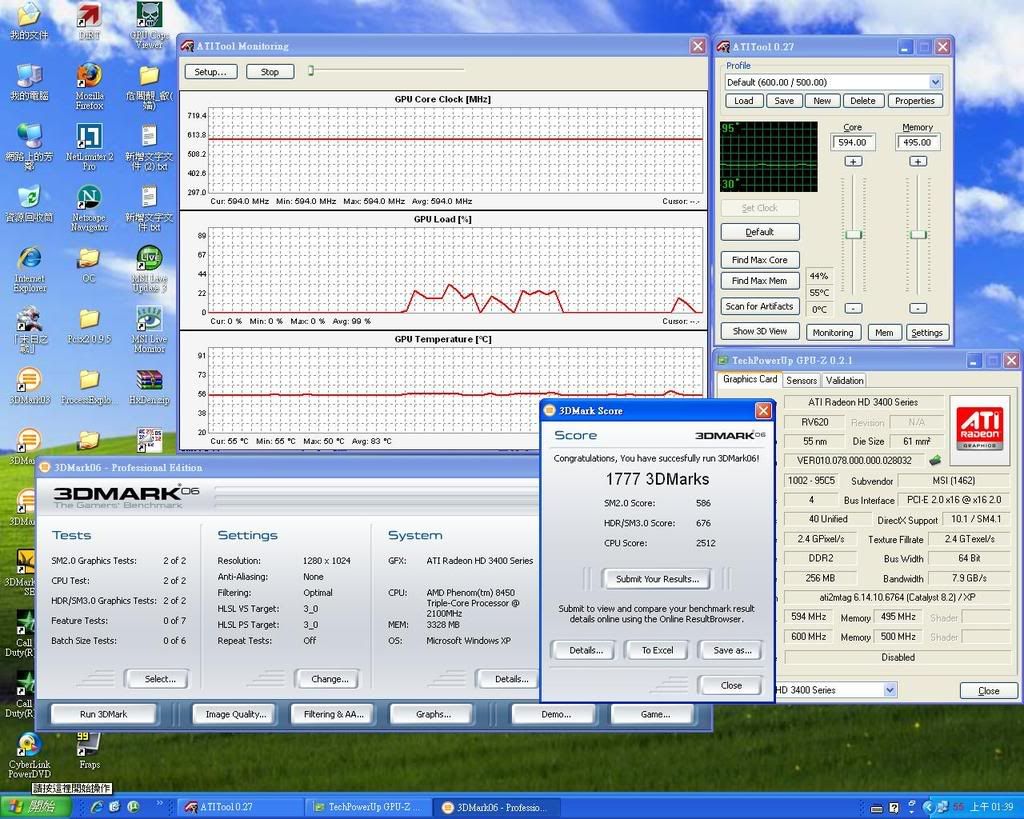Viewport: 1024px width, 819px height.
Task: Expand the HD 3400 Series card dropdown in GPU-Z
Action: coord(889,690)
